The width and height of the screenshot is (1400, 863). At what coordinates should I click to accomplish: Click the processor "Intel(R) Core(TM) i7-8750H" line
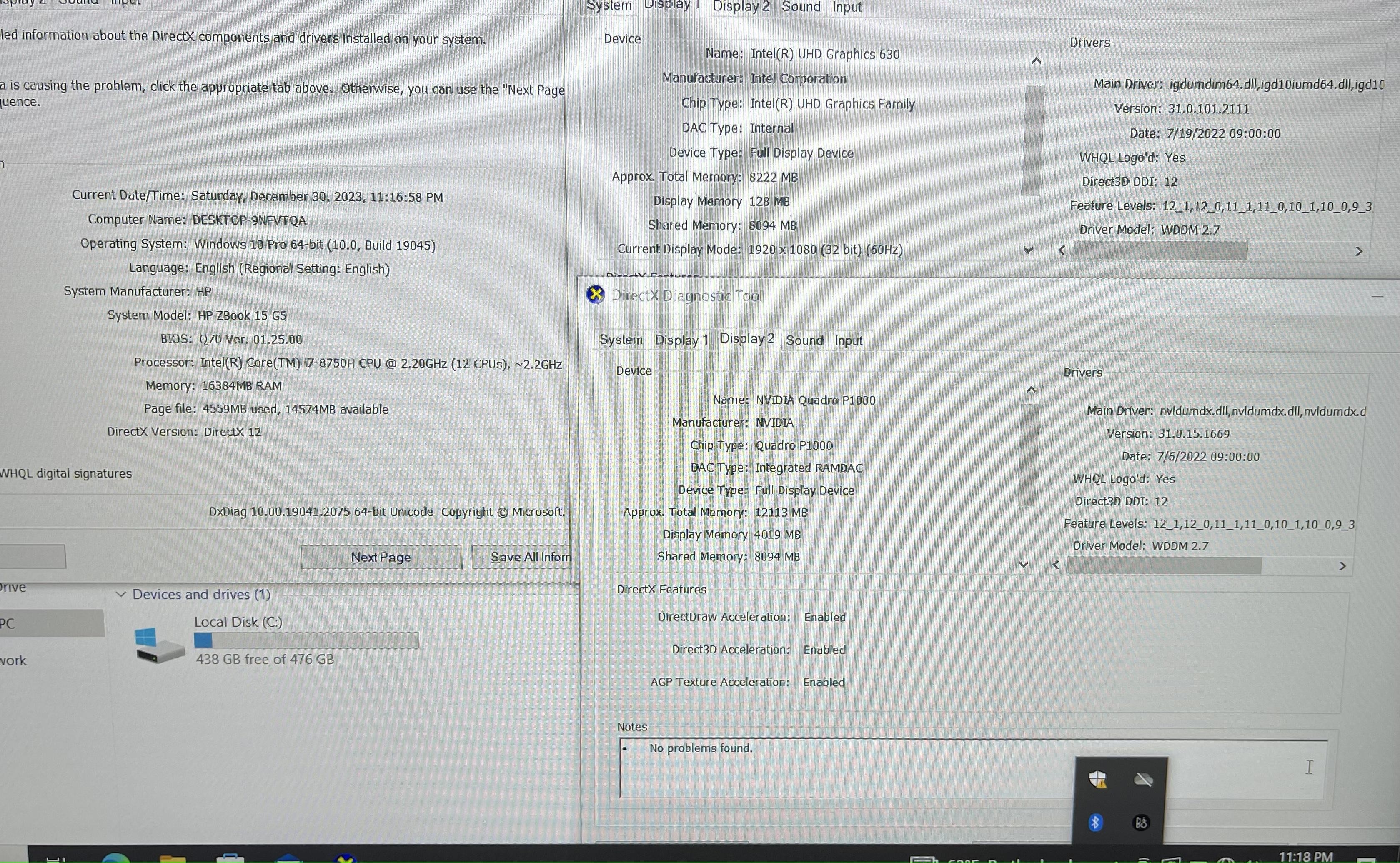point(381,364)
